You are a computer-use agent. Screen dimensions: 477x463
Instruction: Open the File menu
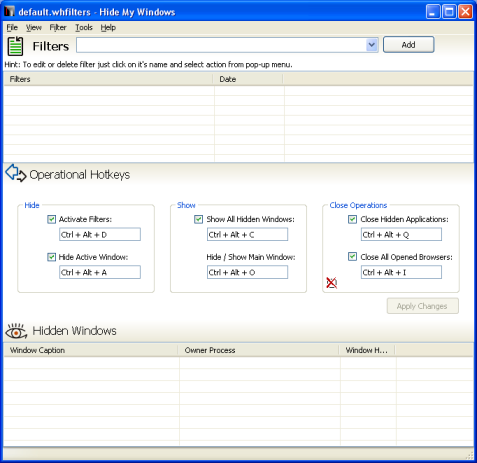click(12, 28)
